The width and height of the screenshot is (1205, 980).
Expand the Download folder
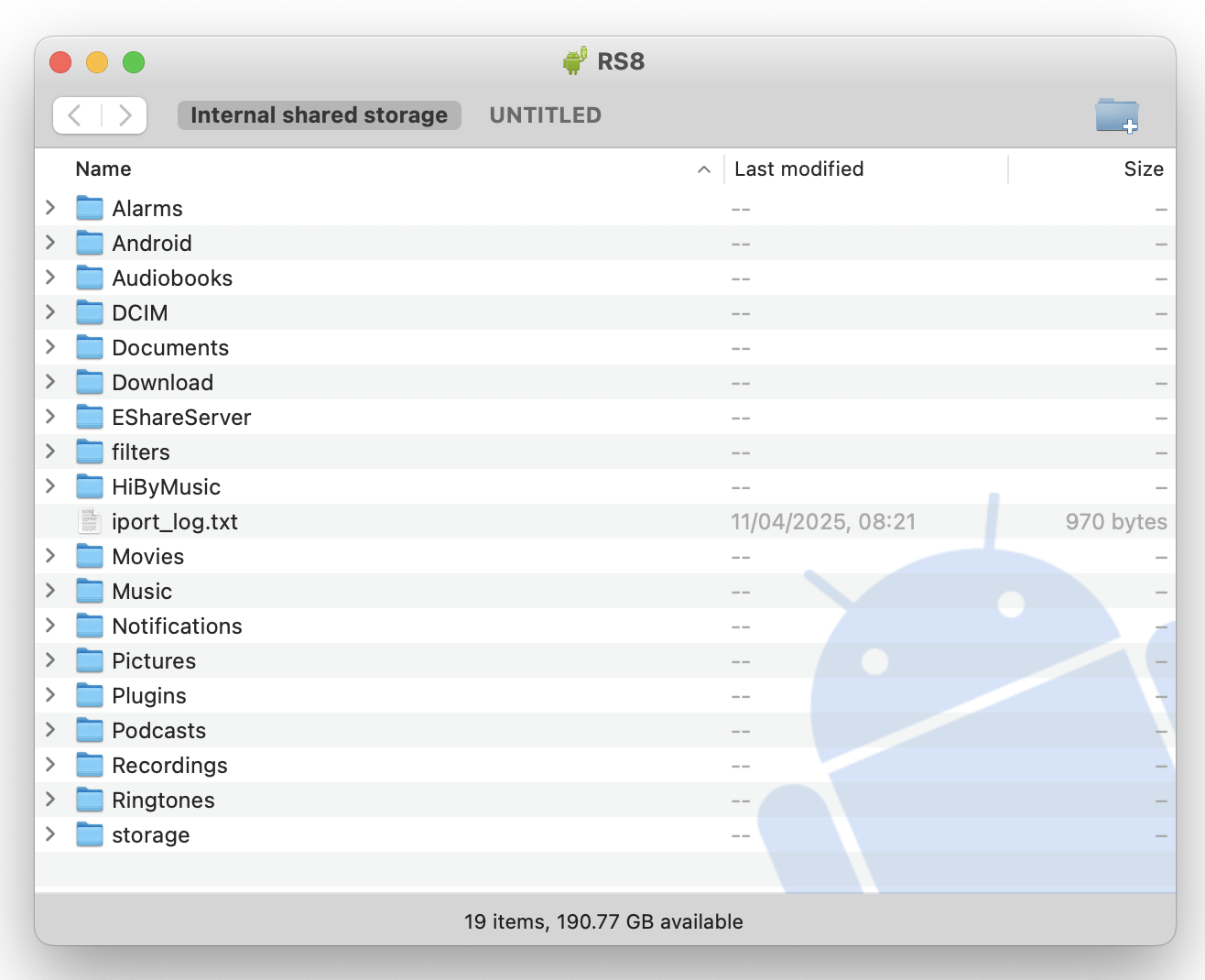pyautogui.click(x=50, y=382)
